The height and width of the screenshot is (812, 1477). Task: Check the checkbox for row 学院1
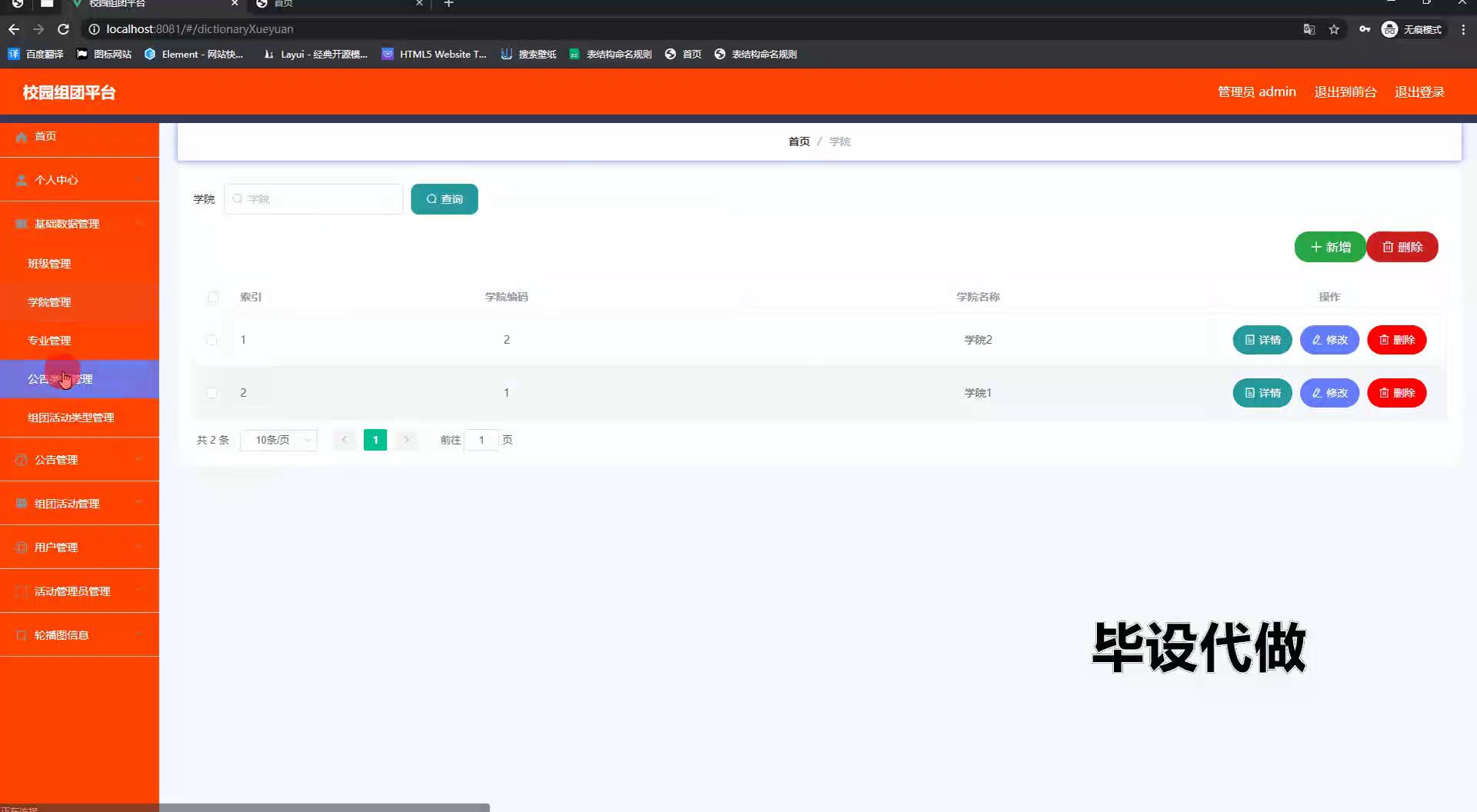coord(212,393)
